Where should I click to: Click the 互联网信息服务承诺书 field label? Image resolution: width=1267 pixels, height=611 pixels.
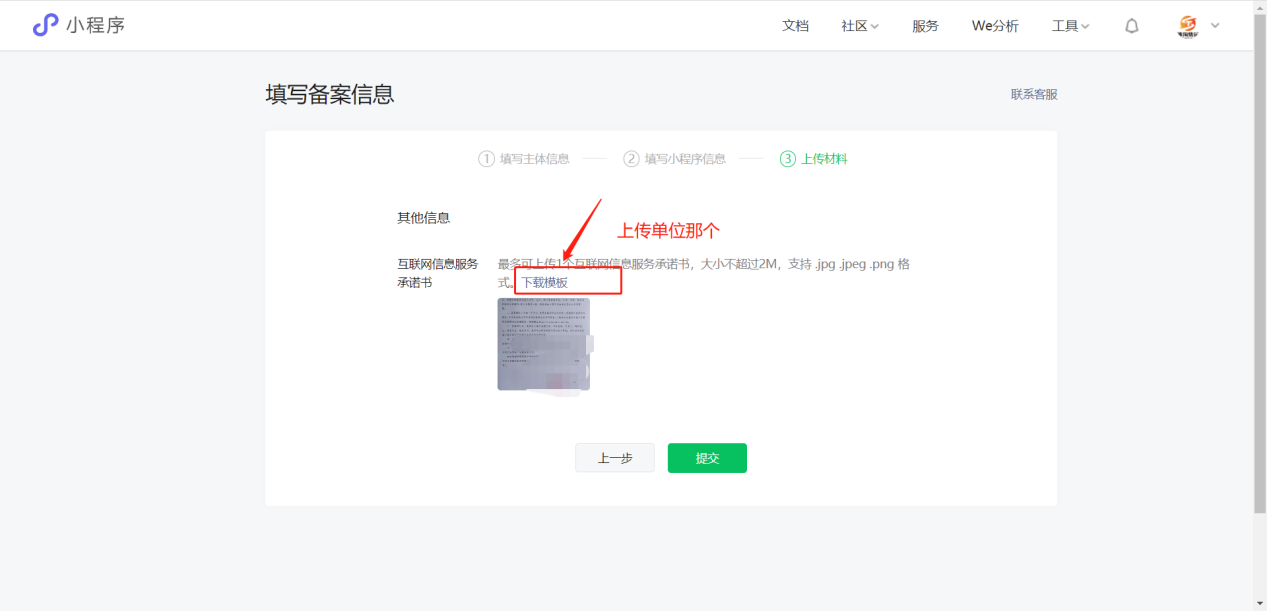click(x=438, y=273)
